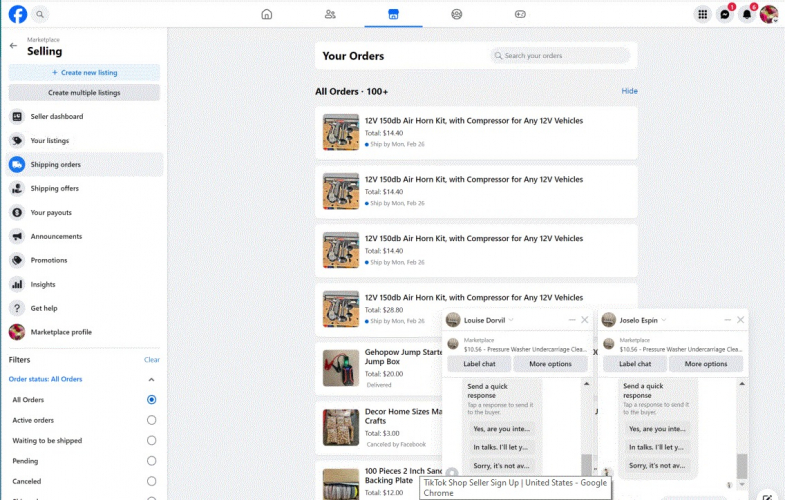The image size is (785, 500).
Task: Open the apps menu grid icon
Action: tap(702, 14)
